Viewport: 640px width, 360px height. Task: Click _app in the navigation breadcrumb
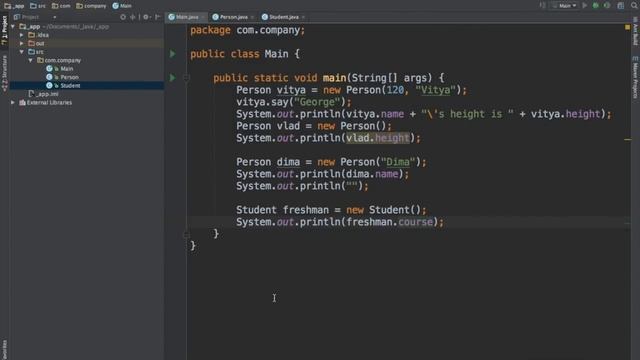(x=14, y=6)
